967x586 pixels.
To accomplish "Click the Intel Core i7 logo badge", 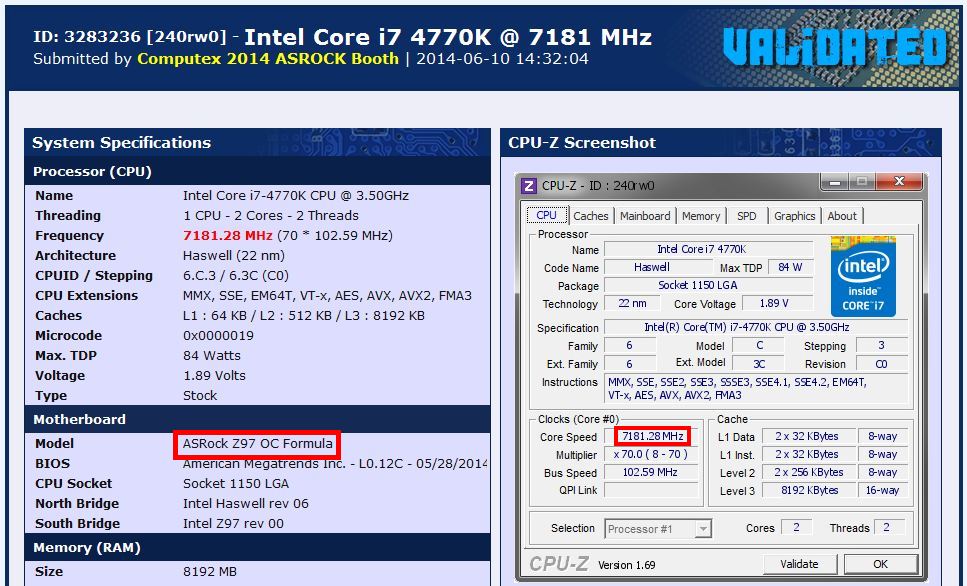I will tap(863, 276).
